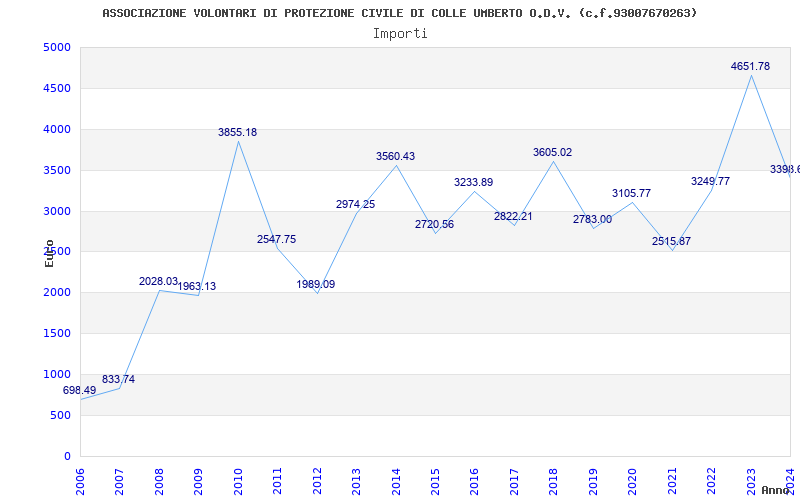The image size is (800, 500).
Task: Select the 698.49 data label
Action: pos(79,390)
